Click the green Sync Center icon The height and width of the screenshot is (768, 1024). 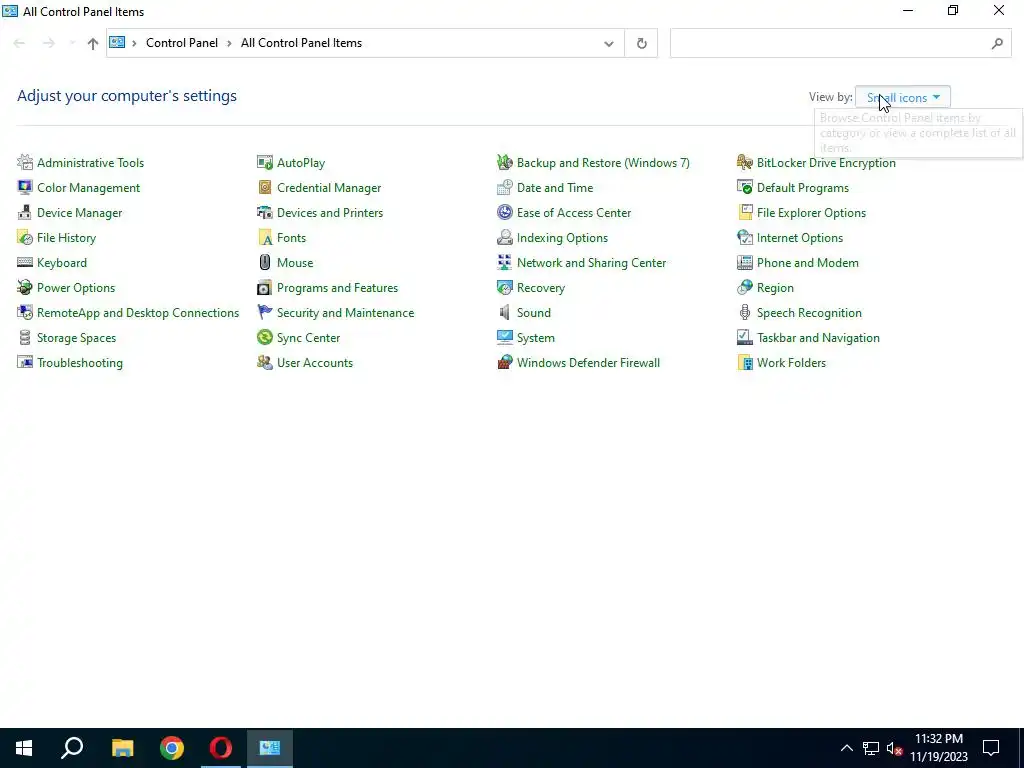(x=264, y=338)
